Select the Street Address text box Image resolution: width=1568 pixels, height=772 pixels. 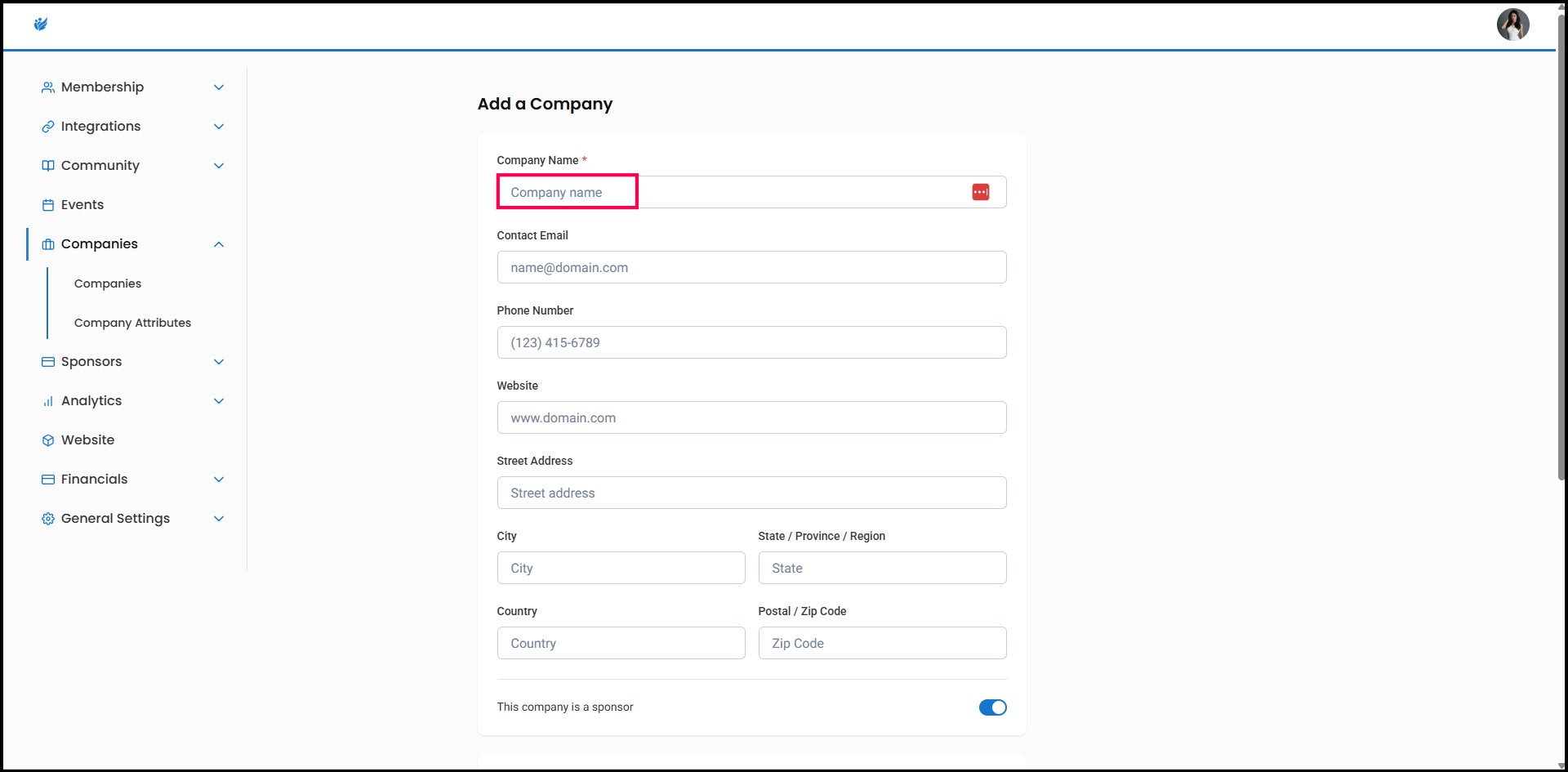[751, 493]
